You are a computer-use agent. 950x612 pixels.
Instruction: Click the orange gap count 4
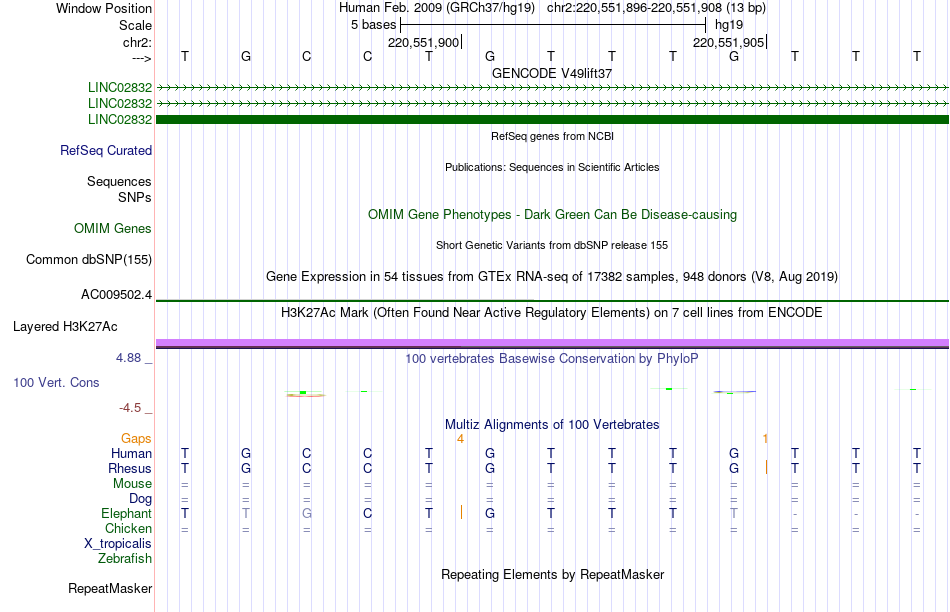pos(460,439)
